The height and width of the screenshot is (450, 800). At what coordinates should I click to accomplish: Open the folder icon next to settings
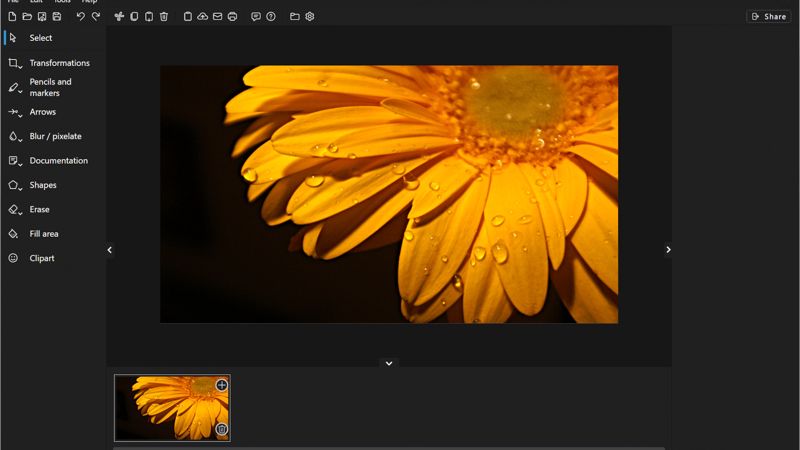click(294, 16)
